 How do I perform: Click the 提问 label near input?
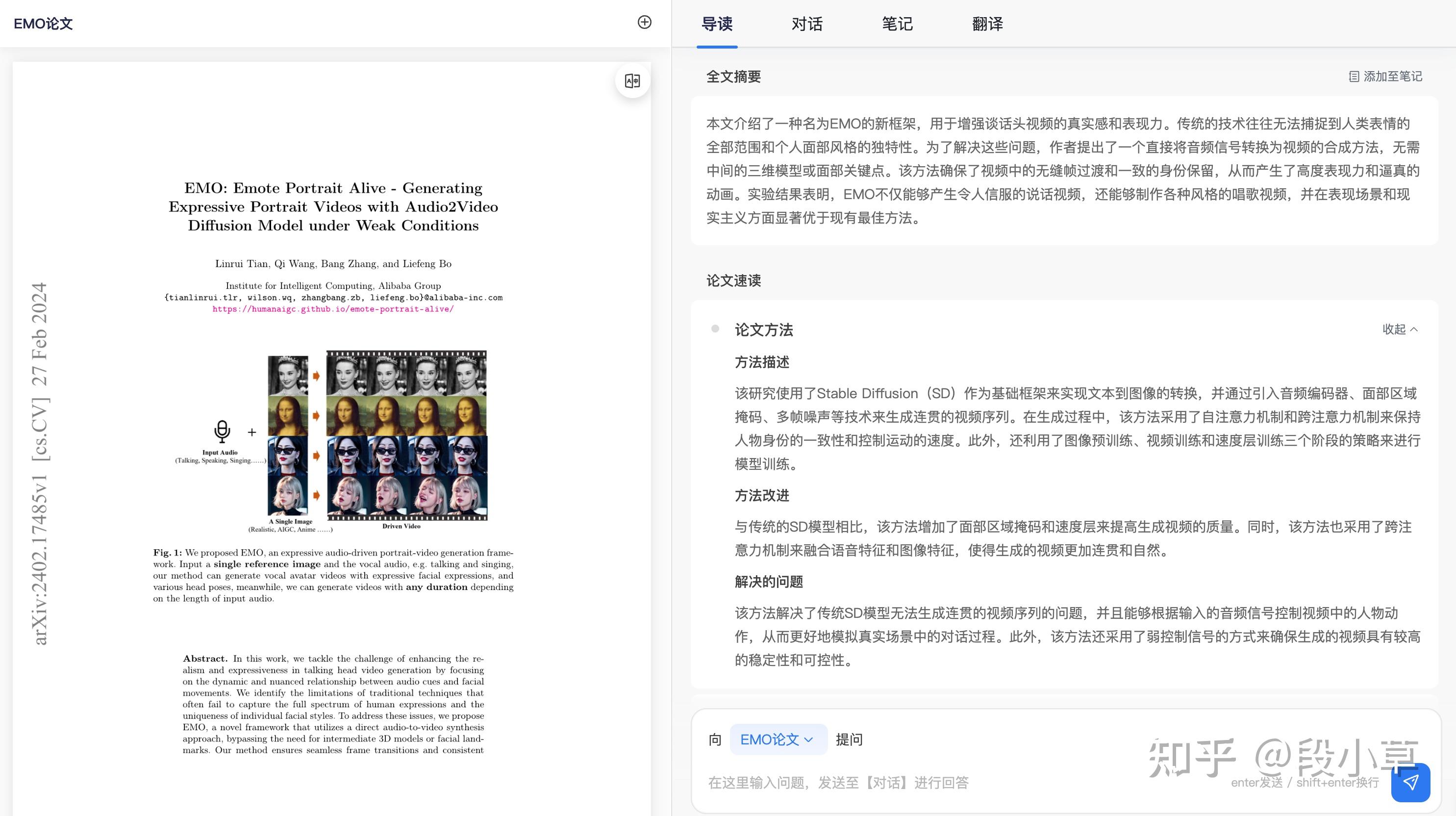click(x=849, y=739)
